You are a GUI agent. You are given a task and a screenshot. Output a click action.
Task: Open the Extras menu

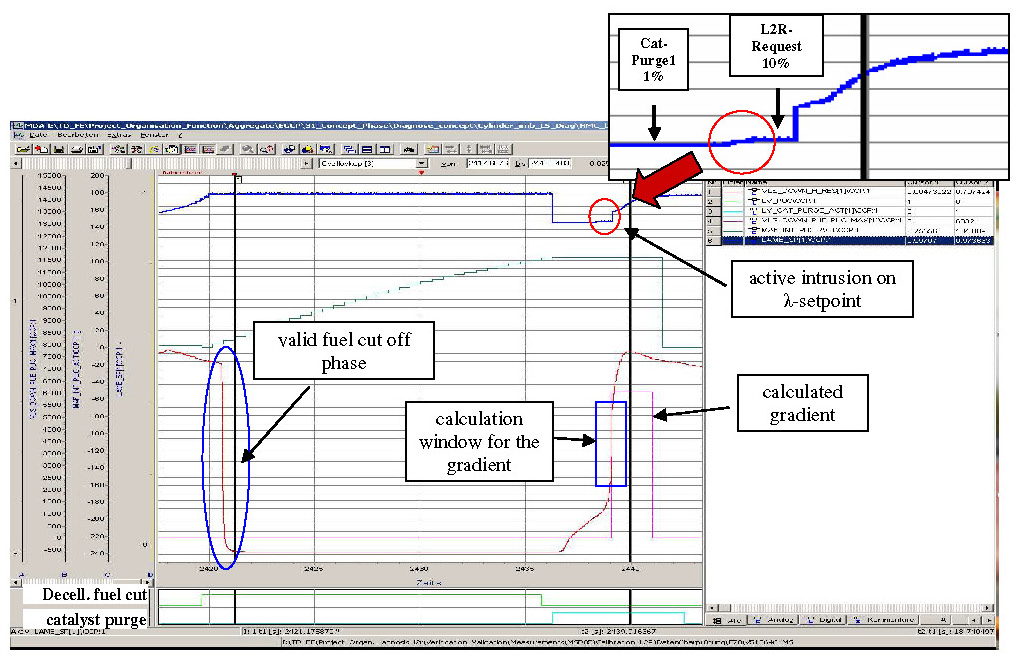pyautogui.click(x=119, y=134)
